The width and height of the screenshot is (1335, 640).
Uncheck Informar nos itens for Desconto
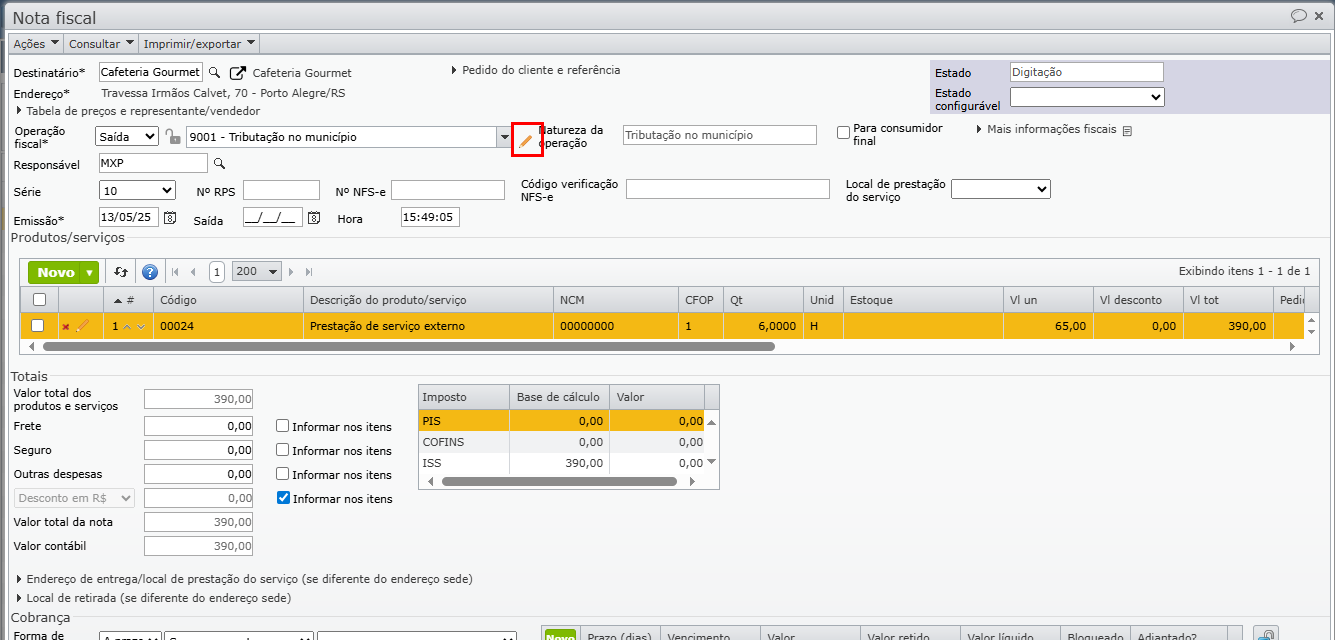(283, 498)
